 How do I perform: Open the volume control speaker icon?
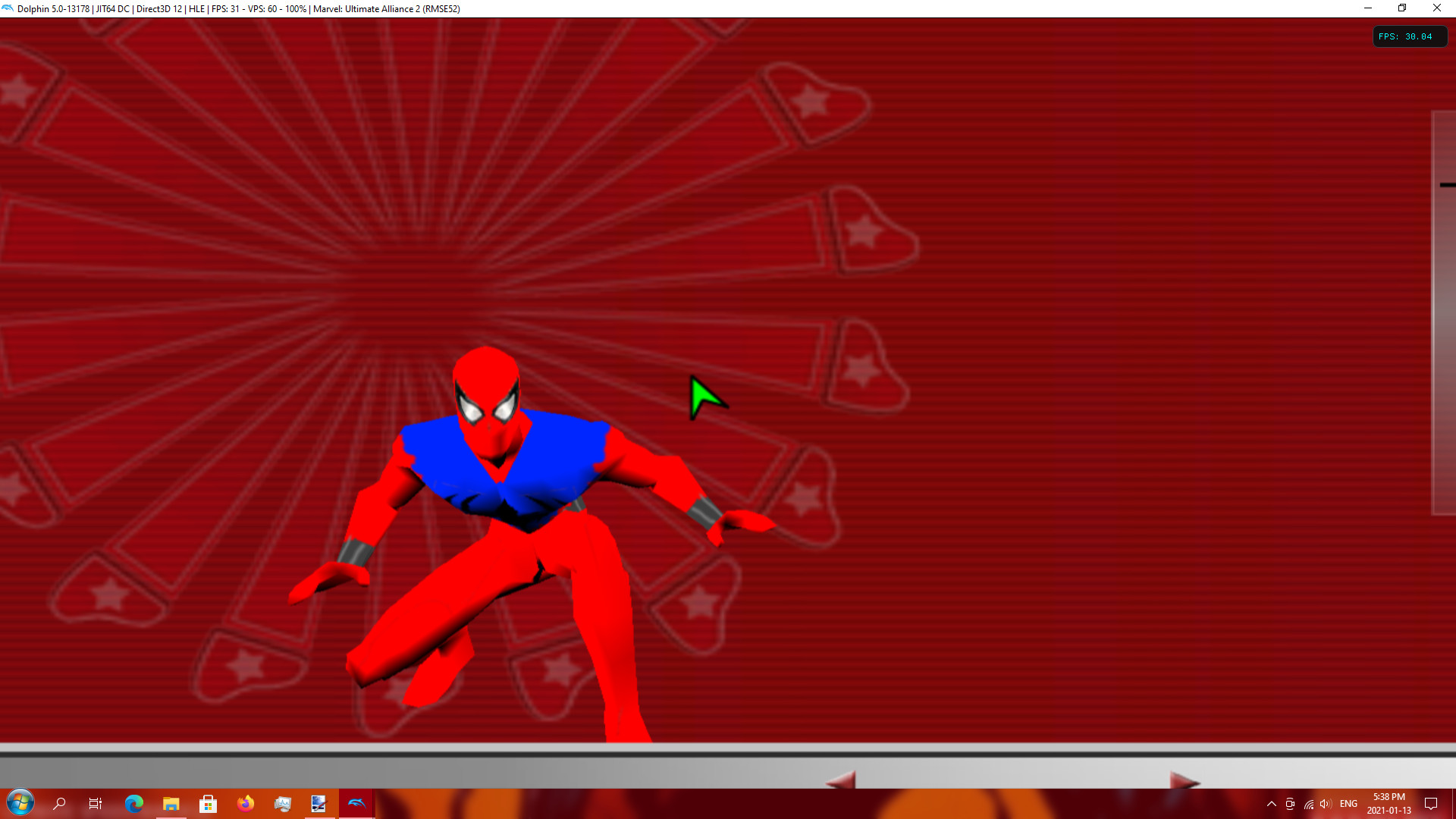pos(1326,803)
